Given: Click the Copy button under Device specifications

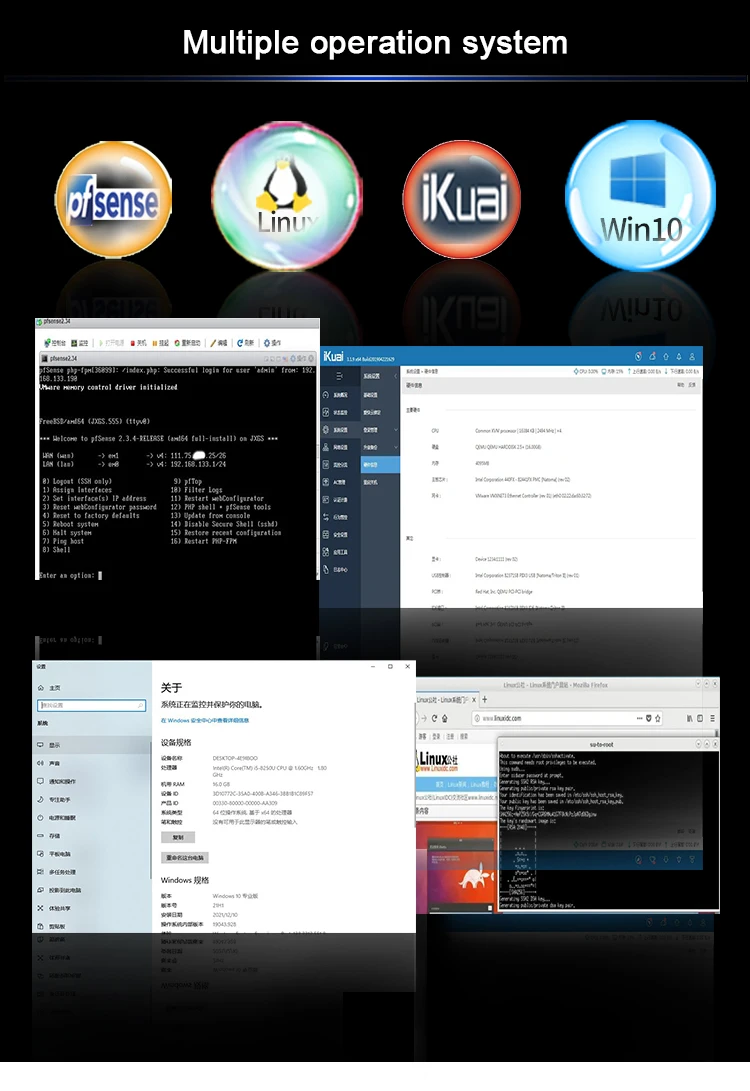Looking at the screenshot, I should [x=177, y=838].
